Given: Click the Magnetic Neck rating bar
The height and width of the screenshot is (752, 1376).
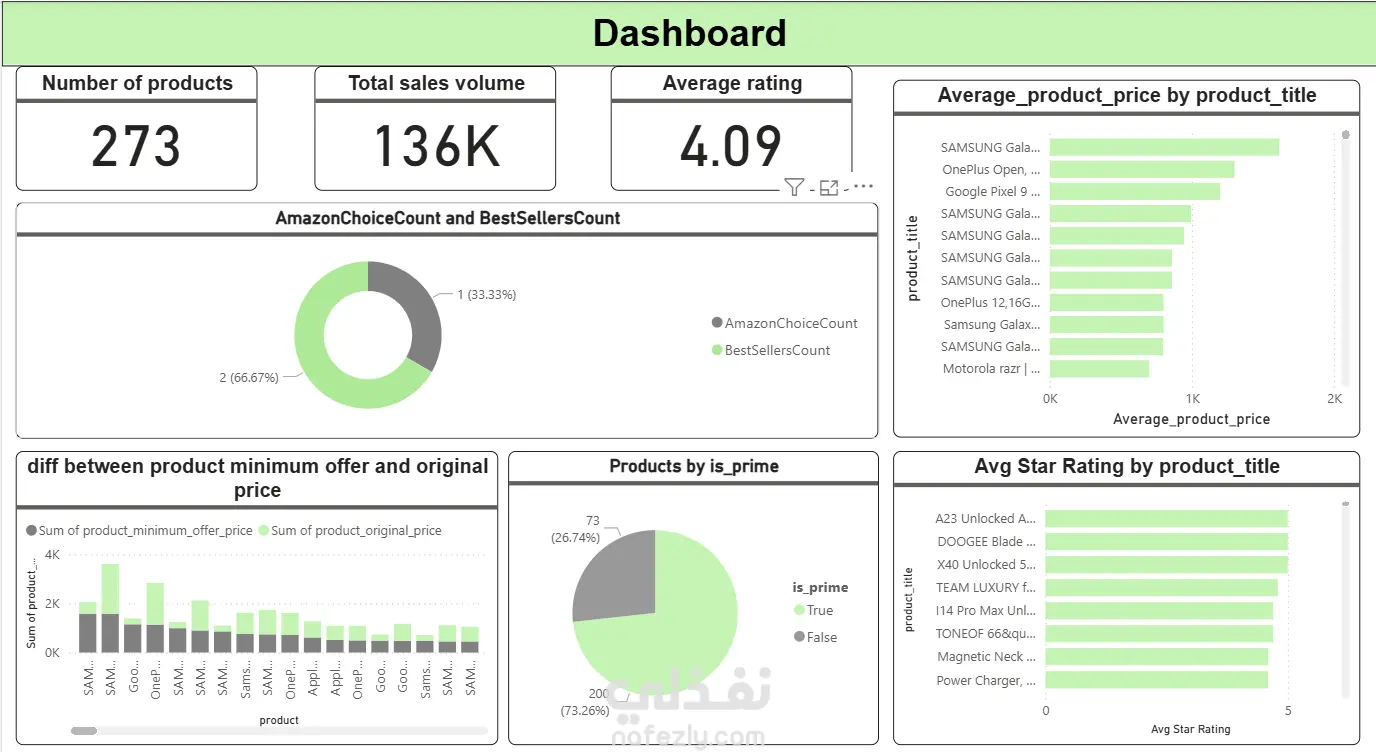Looking at the screenshot, I should (x=1157, y=657).
